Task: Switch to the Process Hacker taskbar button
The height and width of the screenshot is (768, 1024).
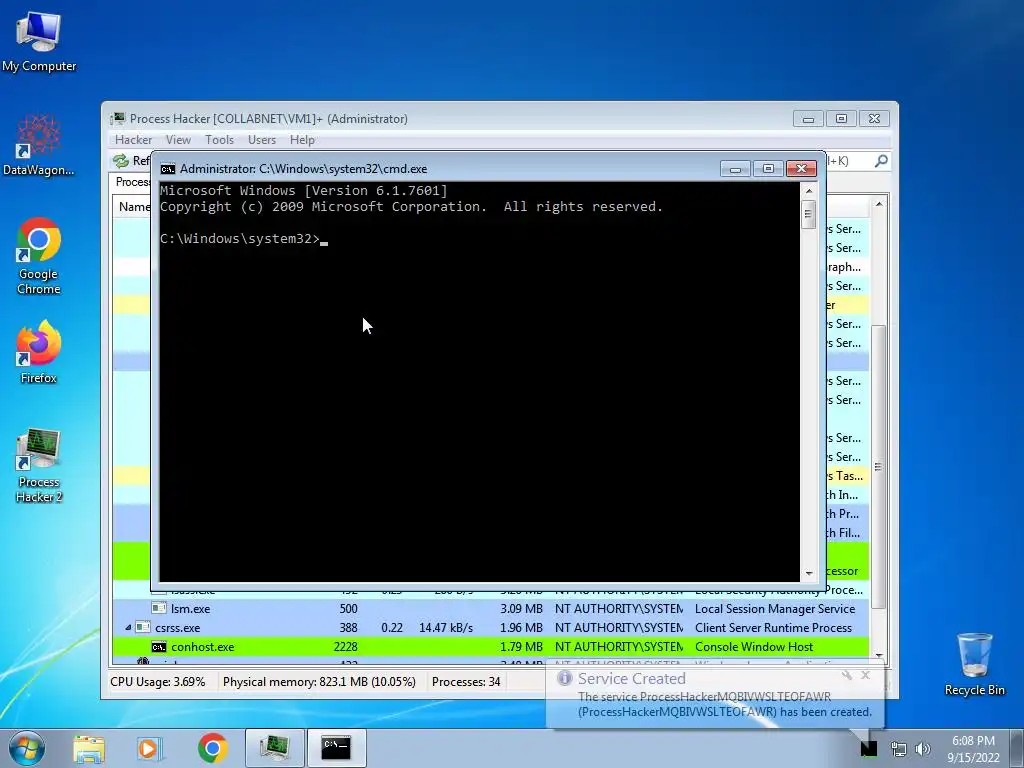Action: click(275, 748)
